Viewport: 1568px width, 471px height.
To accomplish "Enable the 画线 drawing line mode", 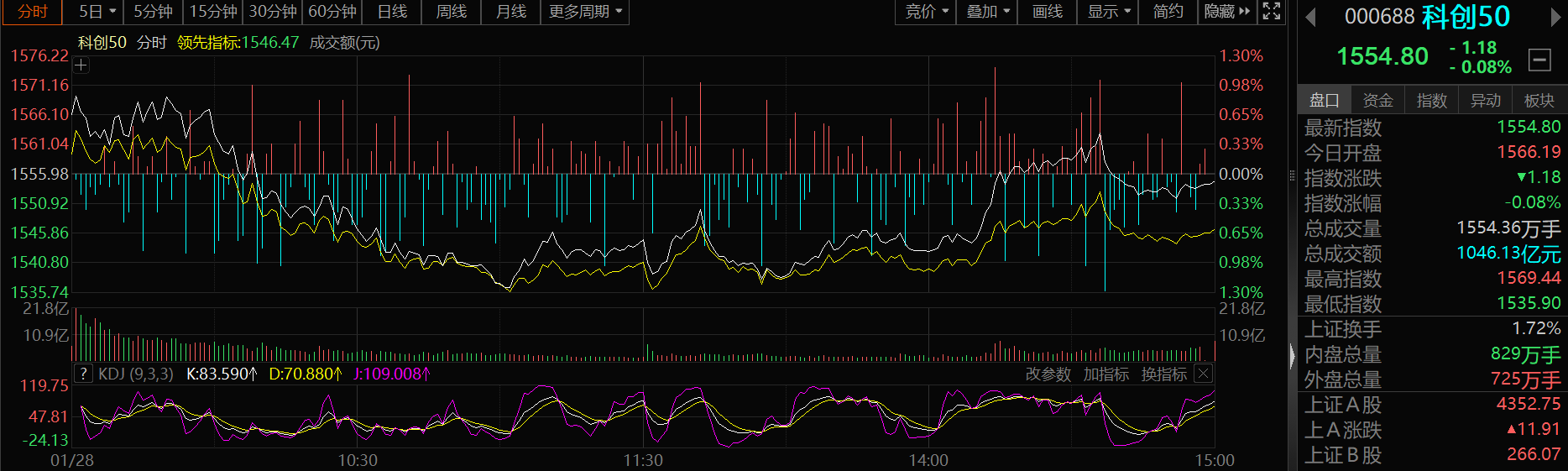I will tap(1047, 12).
